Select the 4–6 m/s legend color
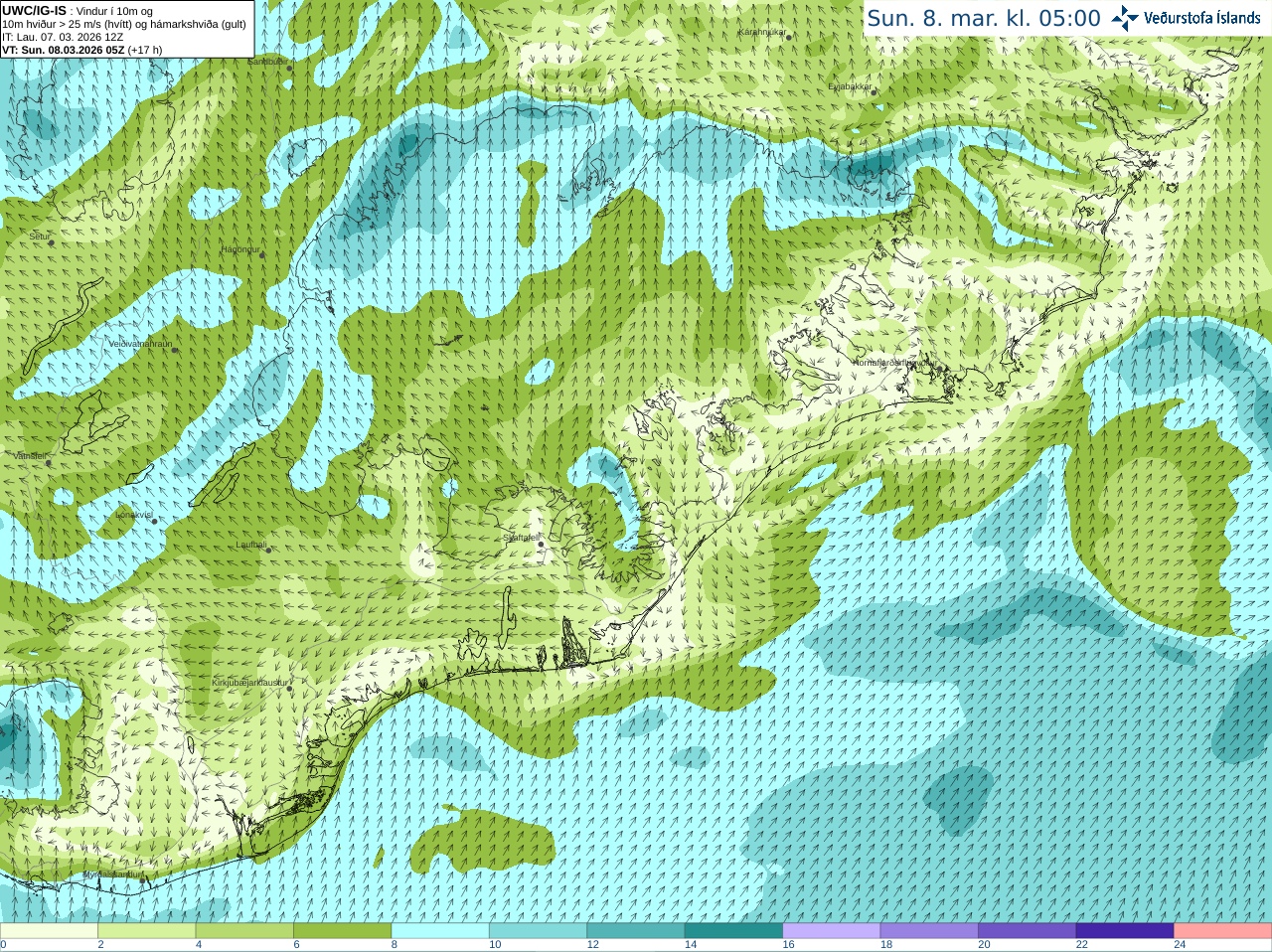 [244, 930]
